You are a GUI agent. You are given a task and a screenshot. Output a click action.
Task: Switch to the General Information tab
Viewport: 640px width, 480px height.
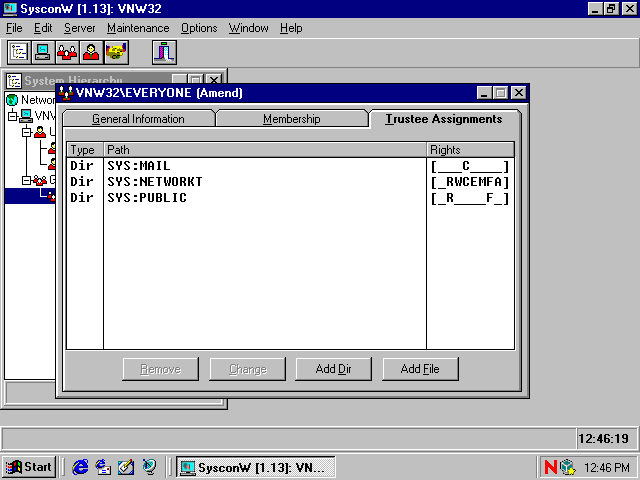138,119
